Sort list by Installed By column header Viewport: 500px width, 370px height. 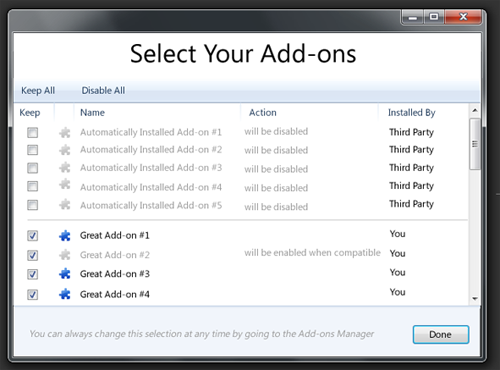coord(412,113)
